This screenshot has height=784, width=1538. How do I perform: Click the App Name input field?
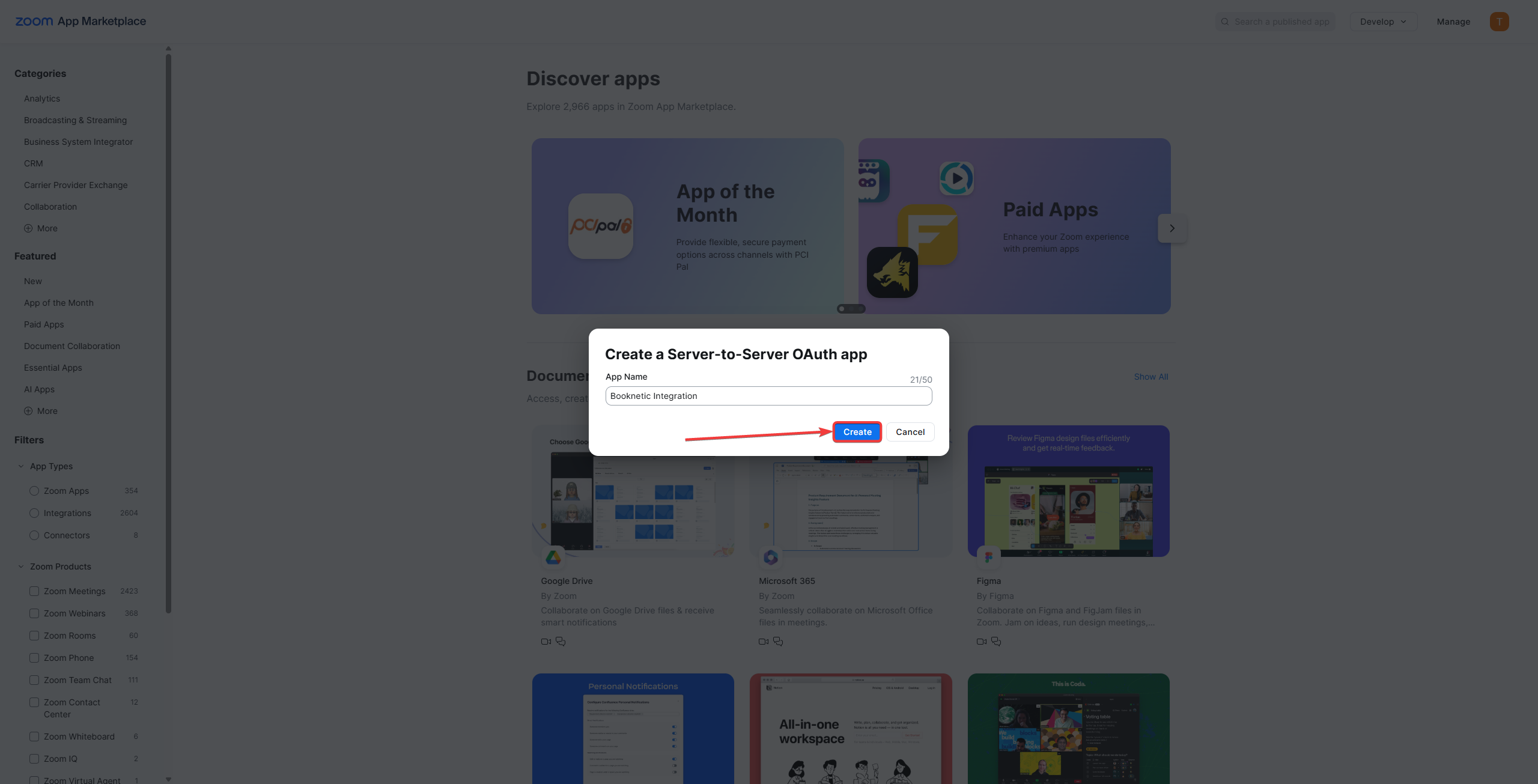[768, 396]
